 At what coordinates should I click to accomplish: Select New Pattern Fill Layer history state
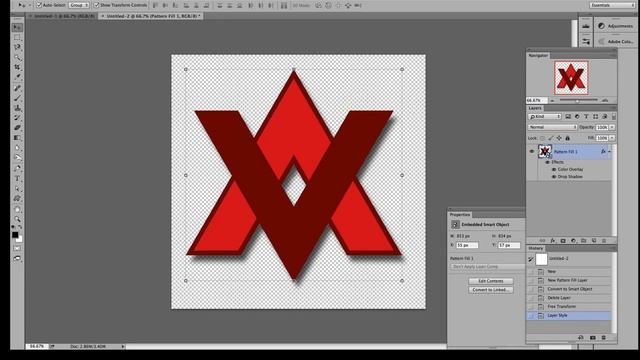pos(569,280)
